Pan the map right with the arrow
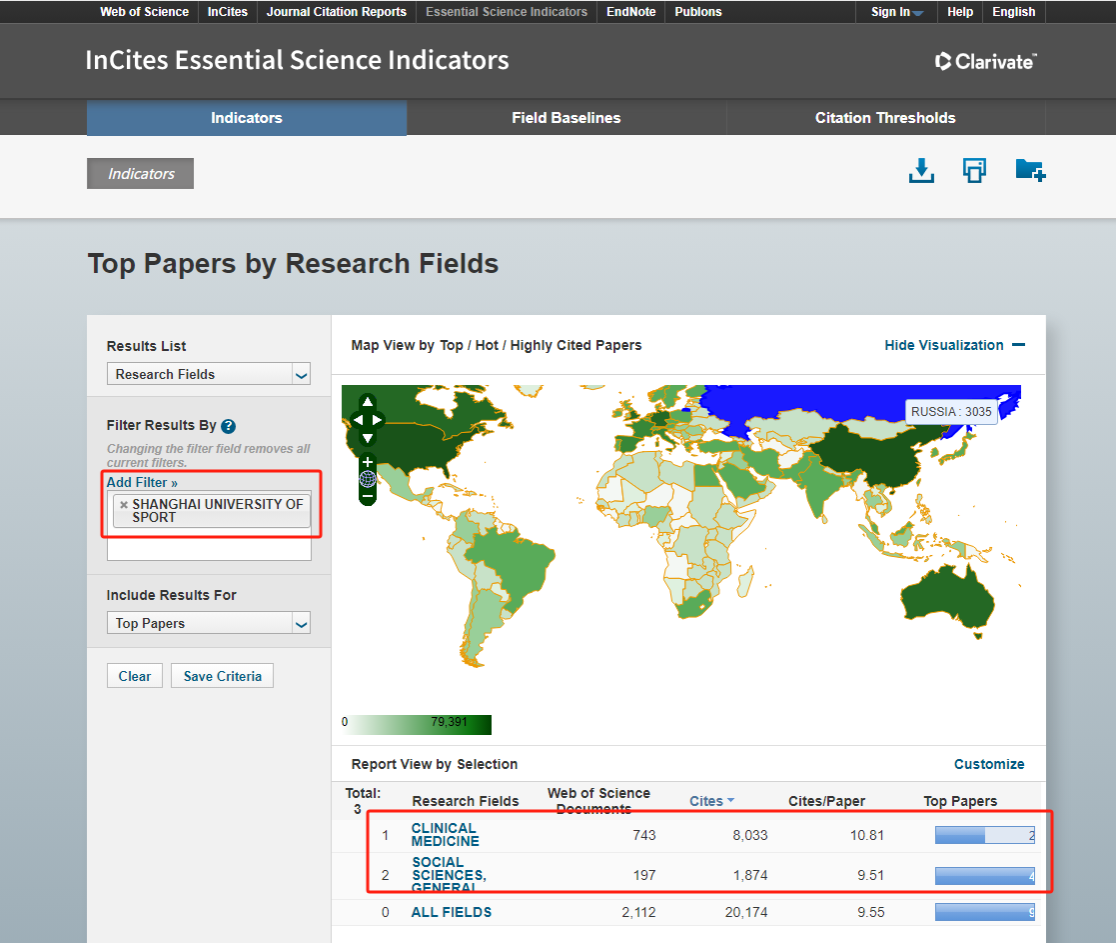This screenshot has height=943, width=1116. [x=378, y=420]
